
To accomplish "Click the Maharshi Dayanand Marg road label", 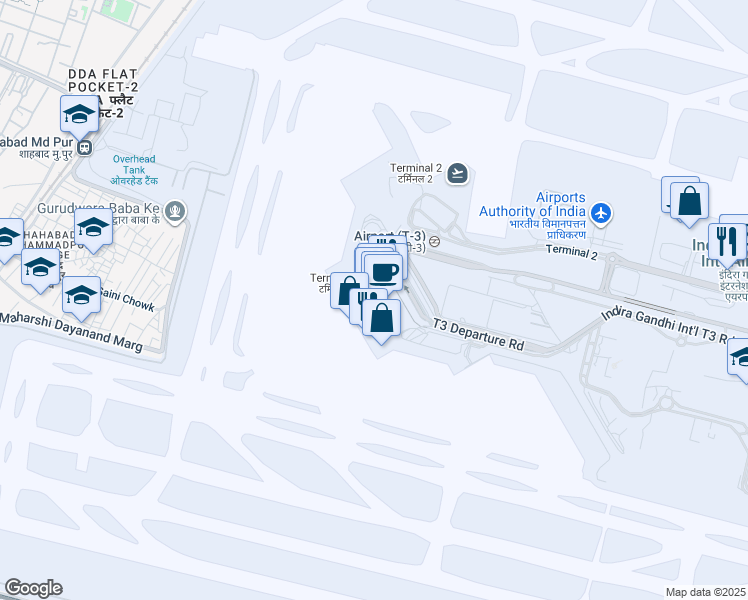I will click(x=72, y=331).
